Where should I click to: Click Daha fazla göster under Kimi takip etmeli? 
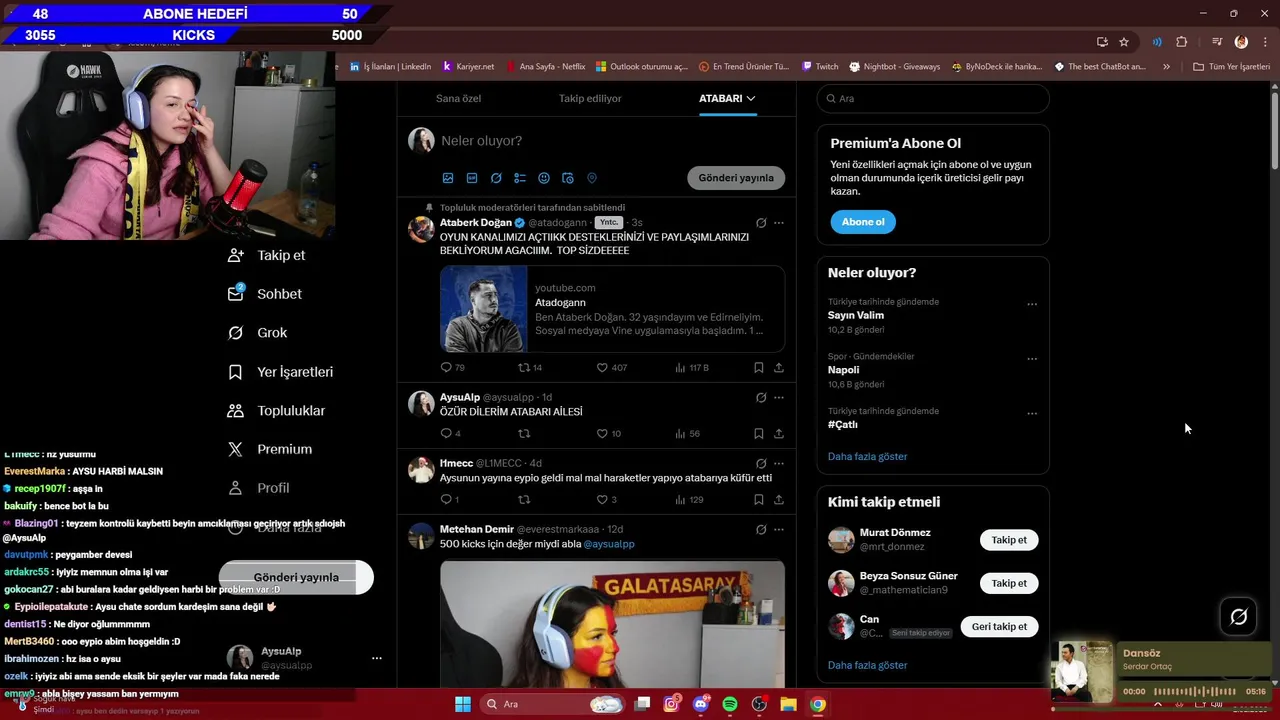coord(867,665)
